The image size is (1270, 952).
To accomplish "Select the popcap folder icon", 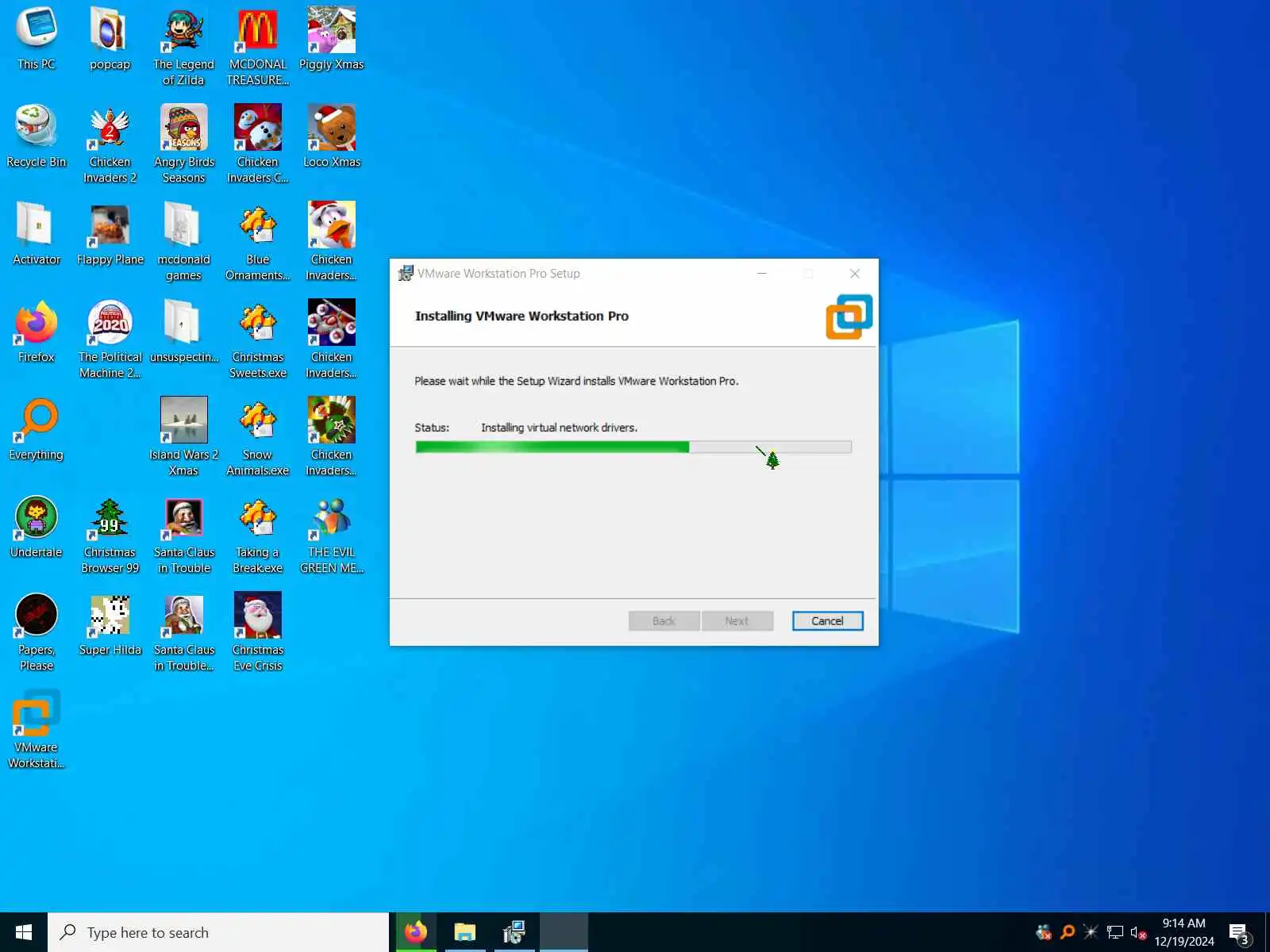I will coord(110,40).
